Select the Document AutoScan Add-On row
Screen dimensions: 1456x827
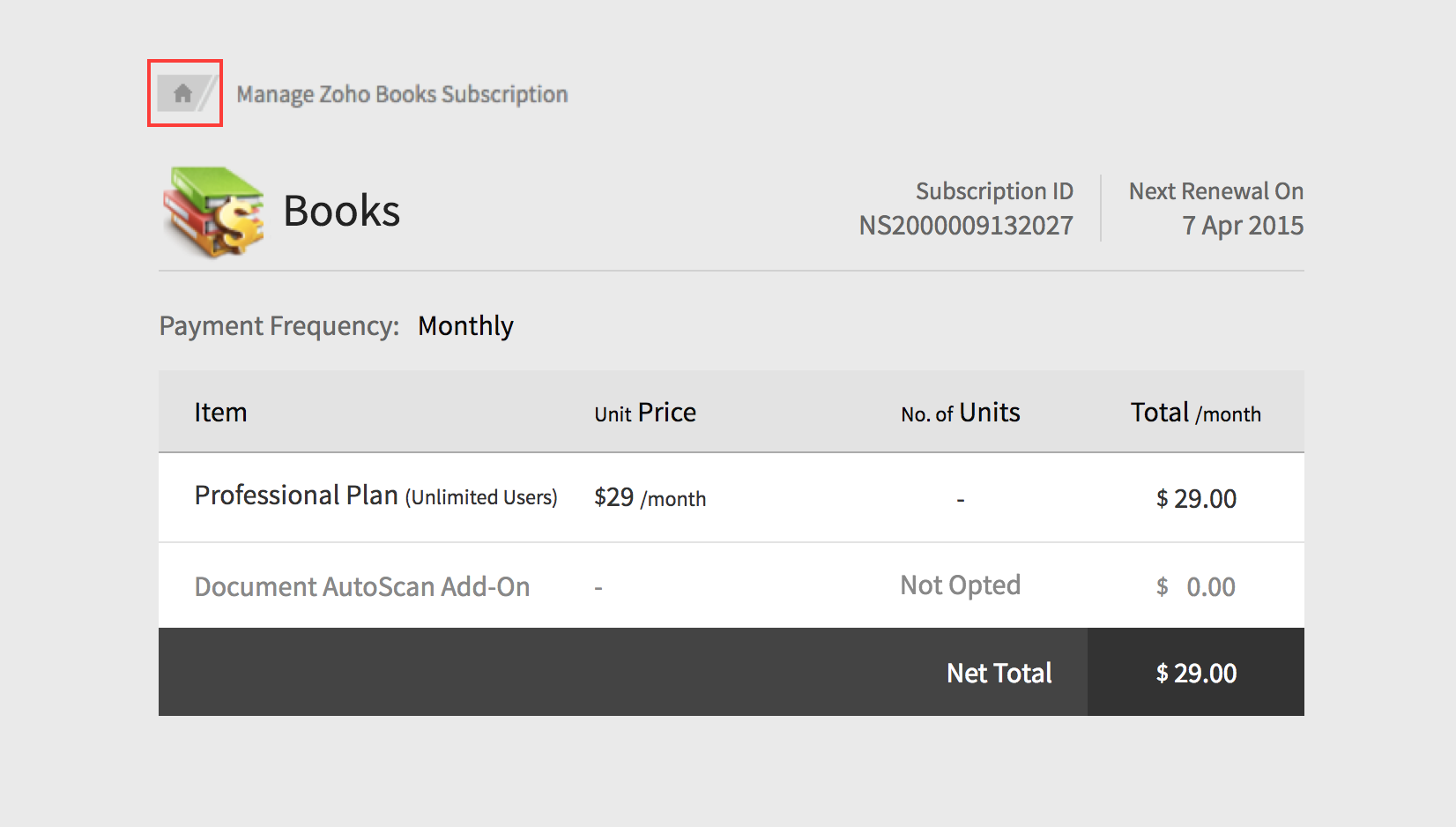[x=732, y=585]
